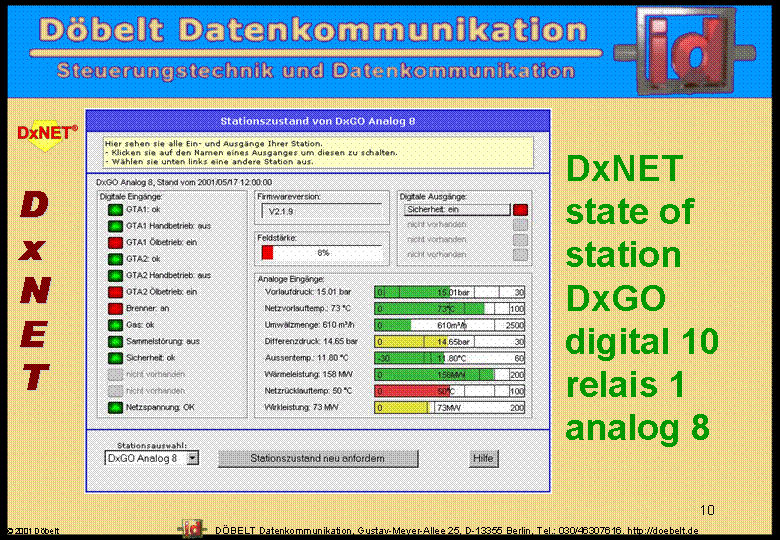
Task: Click the Stationsauswahl label
Action: pyautogui.click(x=152, y=446)
